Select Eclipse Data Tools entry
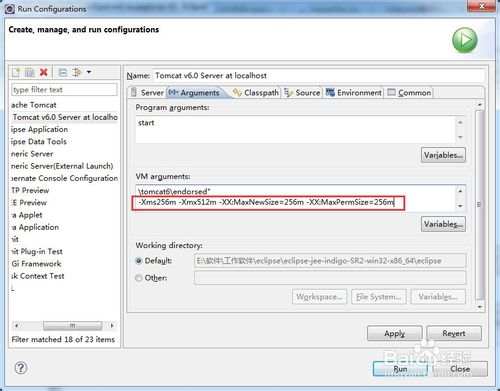Viewport: 500px width, 391px height. click(x=39, y=142)
